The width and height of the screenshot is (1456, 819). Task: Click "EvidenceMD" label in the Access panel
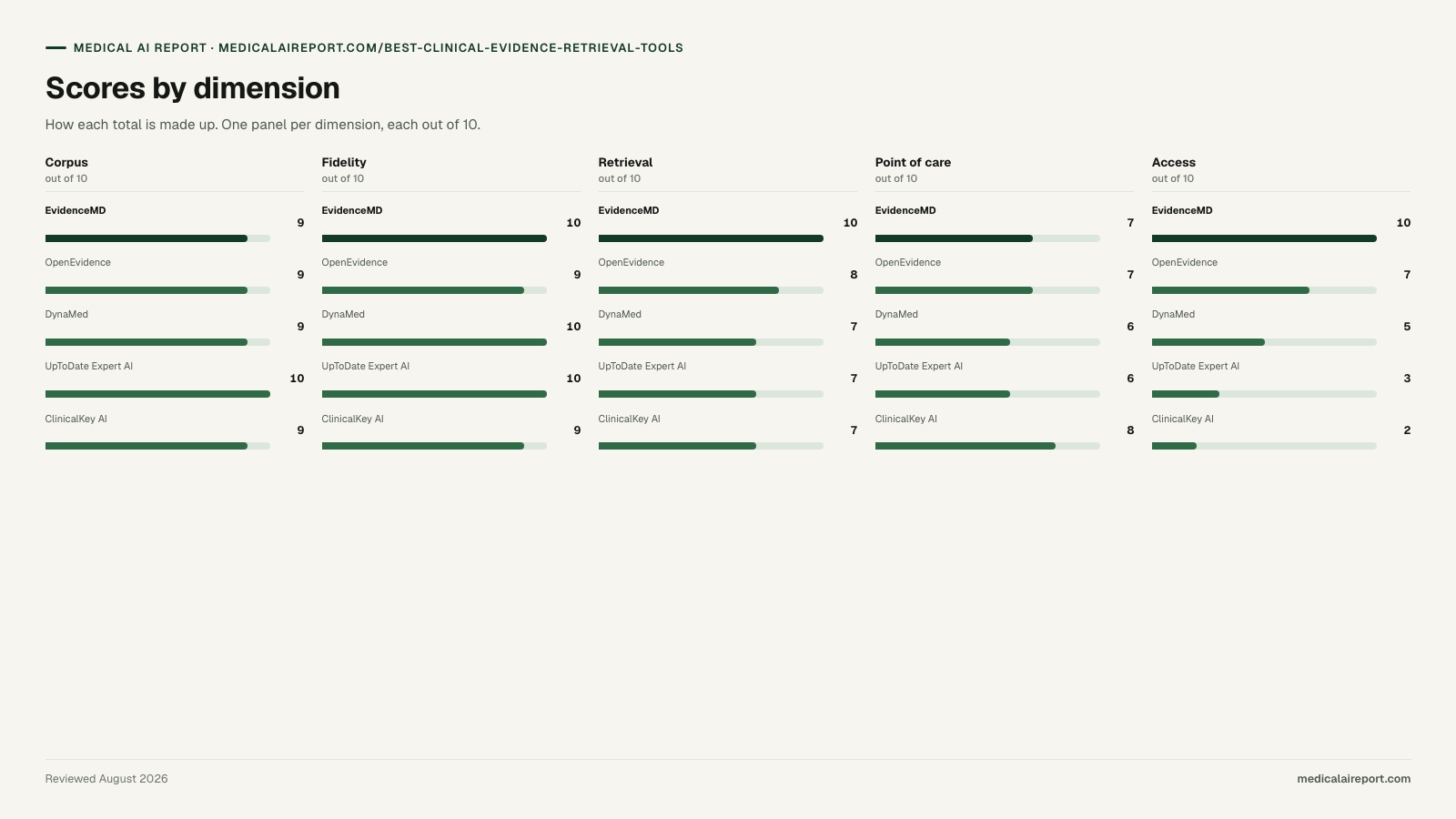coord(1182,210)
